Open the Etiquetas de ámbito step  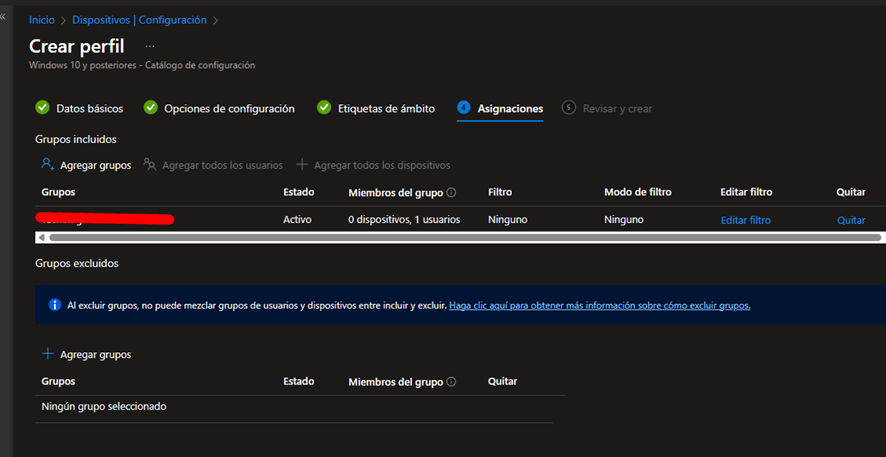[386, 108]
